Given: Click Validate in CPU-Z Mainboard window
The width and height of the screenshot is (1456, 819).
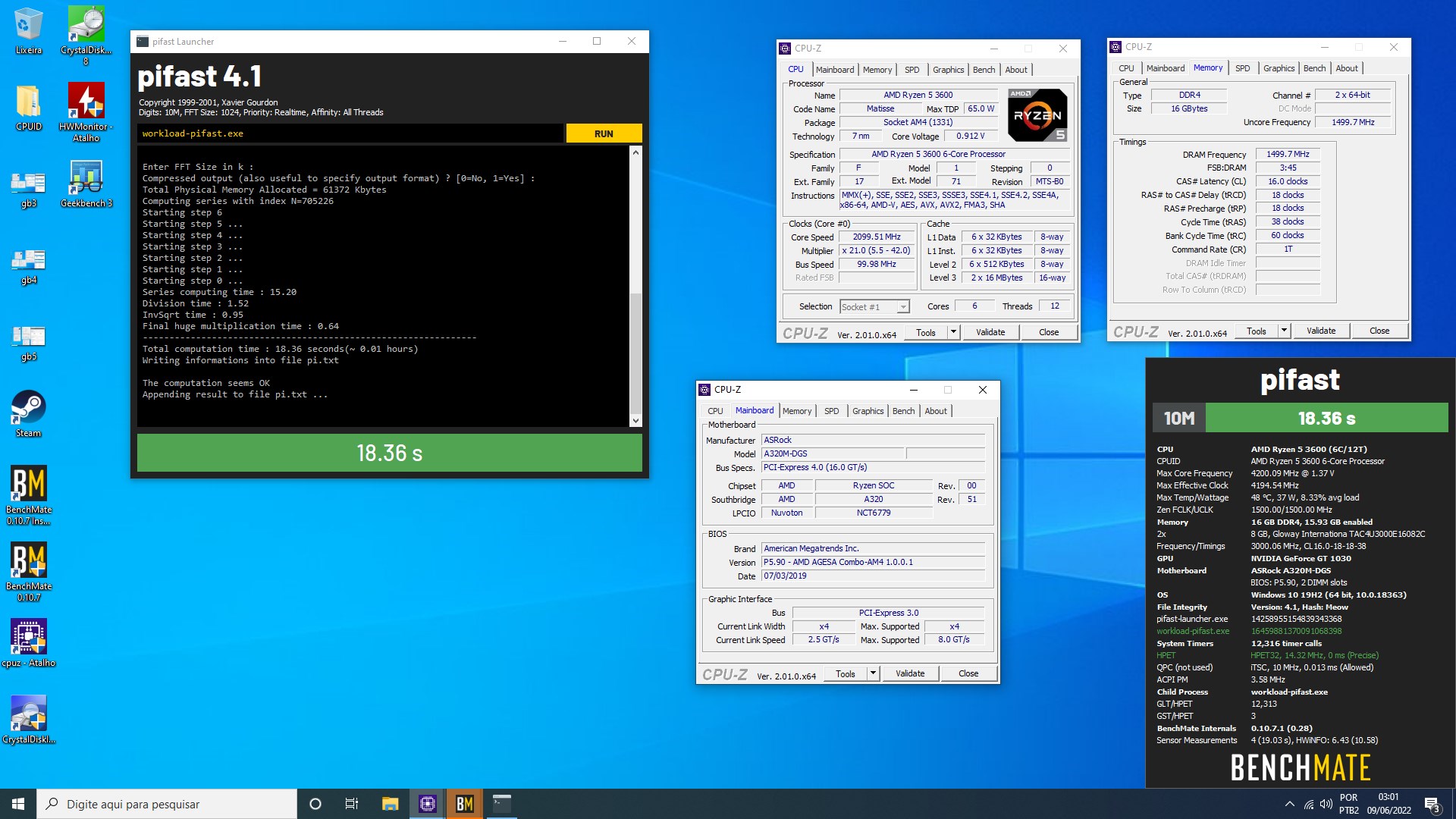Looking at the screenshot, I should click(x=910, y=673).
